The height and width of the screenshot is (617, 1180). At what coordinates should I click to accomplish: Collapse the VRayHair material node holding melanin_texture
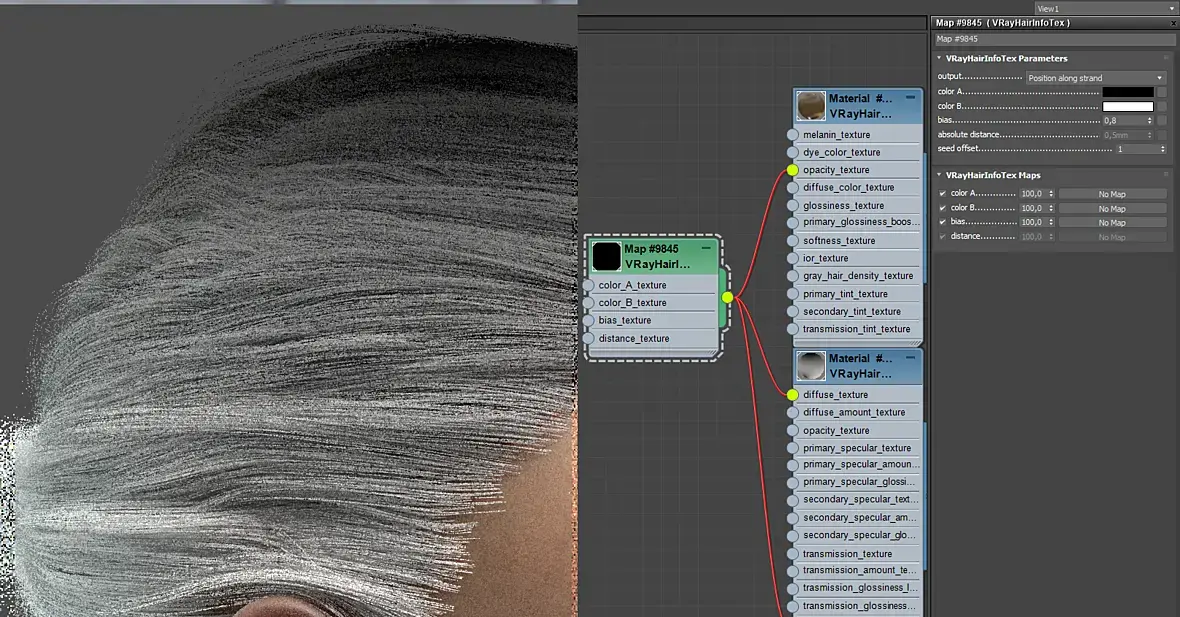pos(910,97)
